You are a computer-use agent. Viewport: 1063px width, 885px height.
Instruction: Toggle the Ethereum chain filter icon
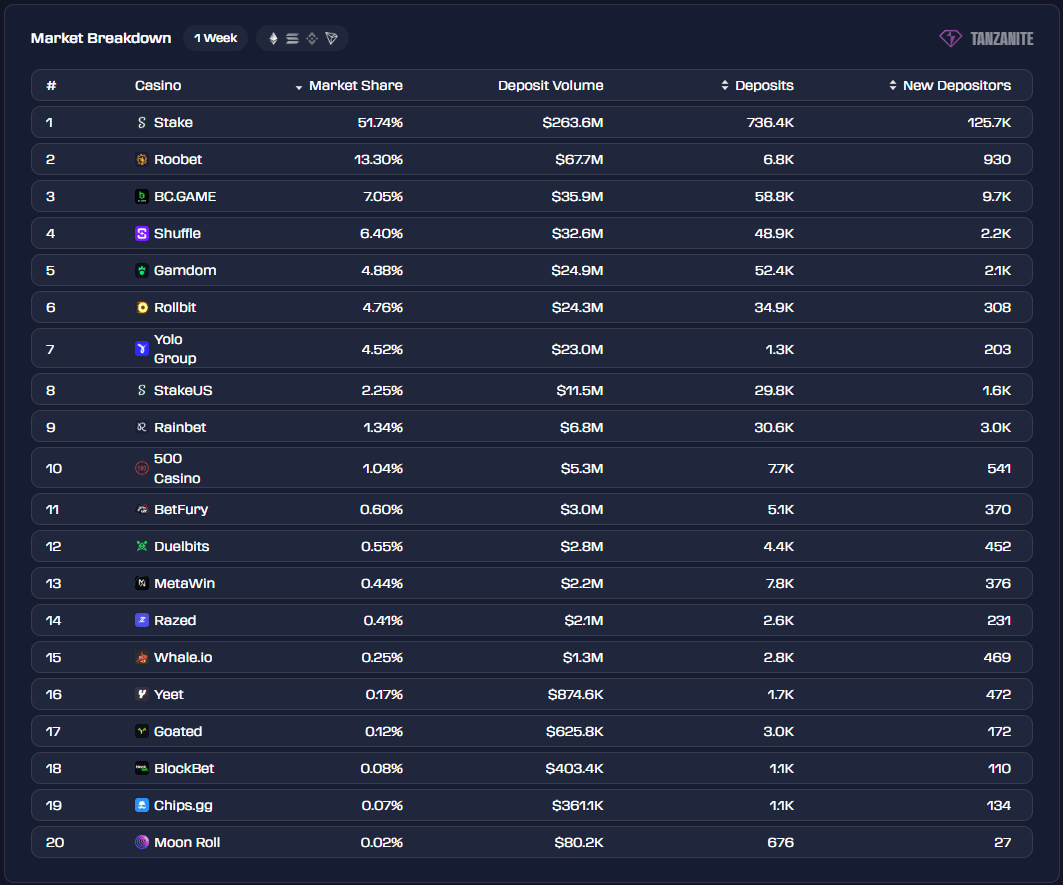tap(274, 38)
